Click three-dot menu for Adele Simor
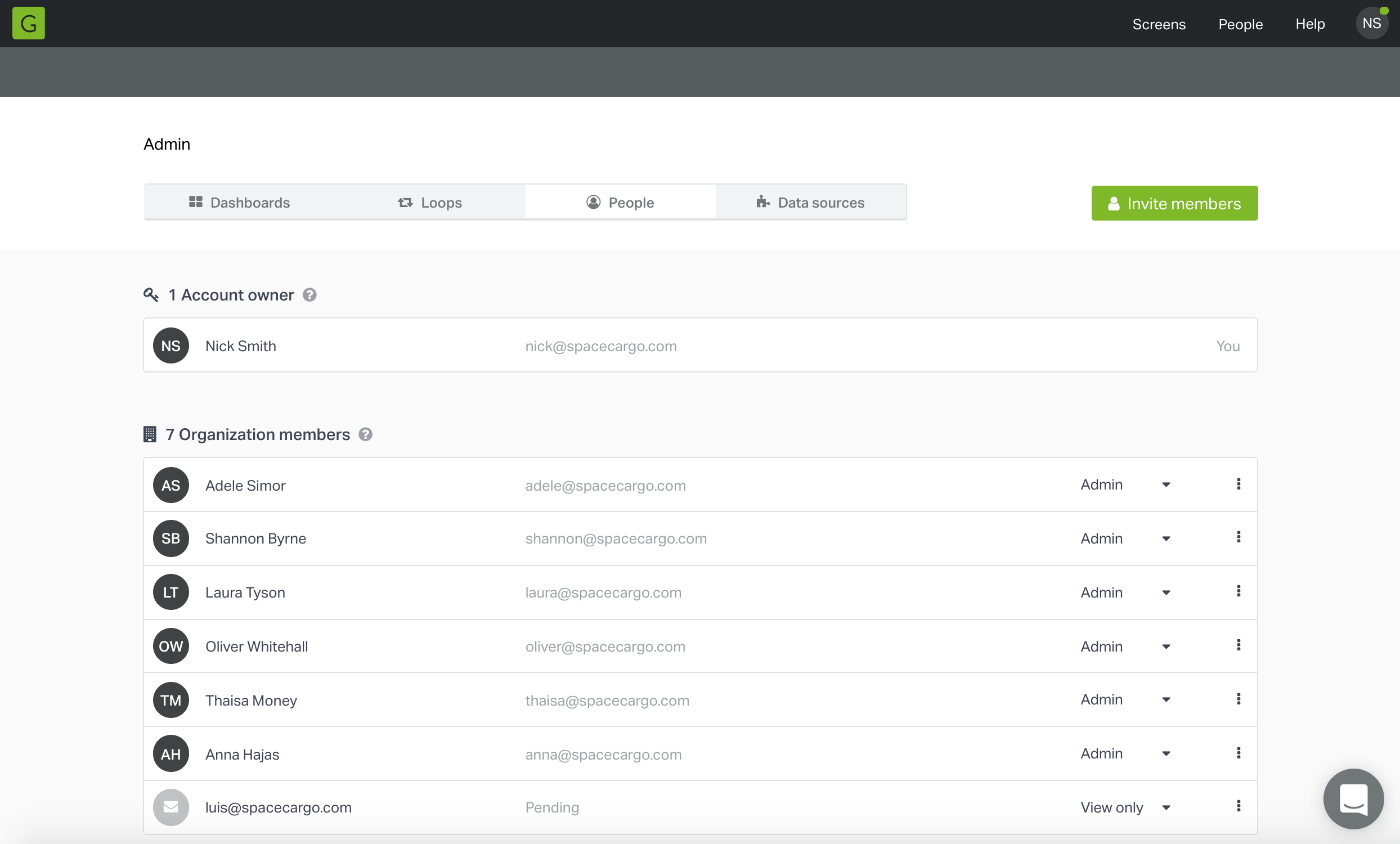This screenshot has width=1400, height=844. 1238,484
